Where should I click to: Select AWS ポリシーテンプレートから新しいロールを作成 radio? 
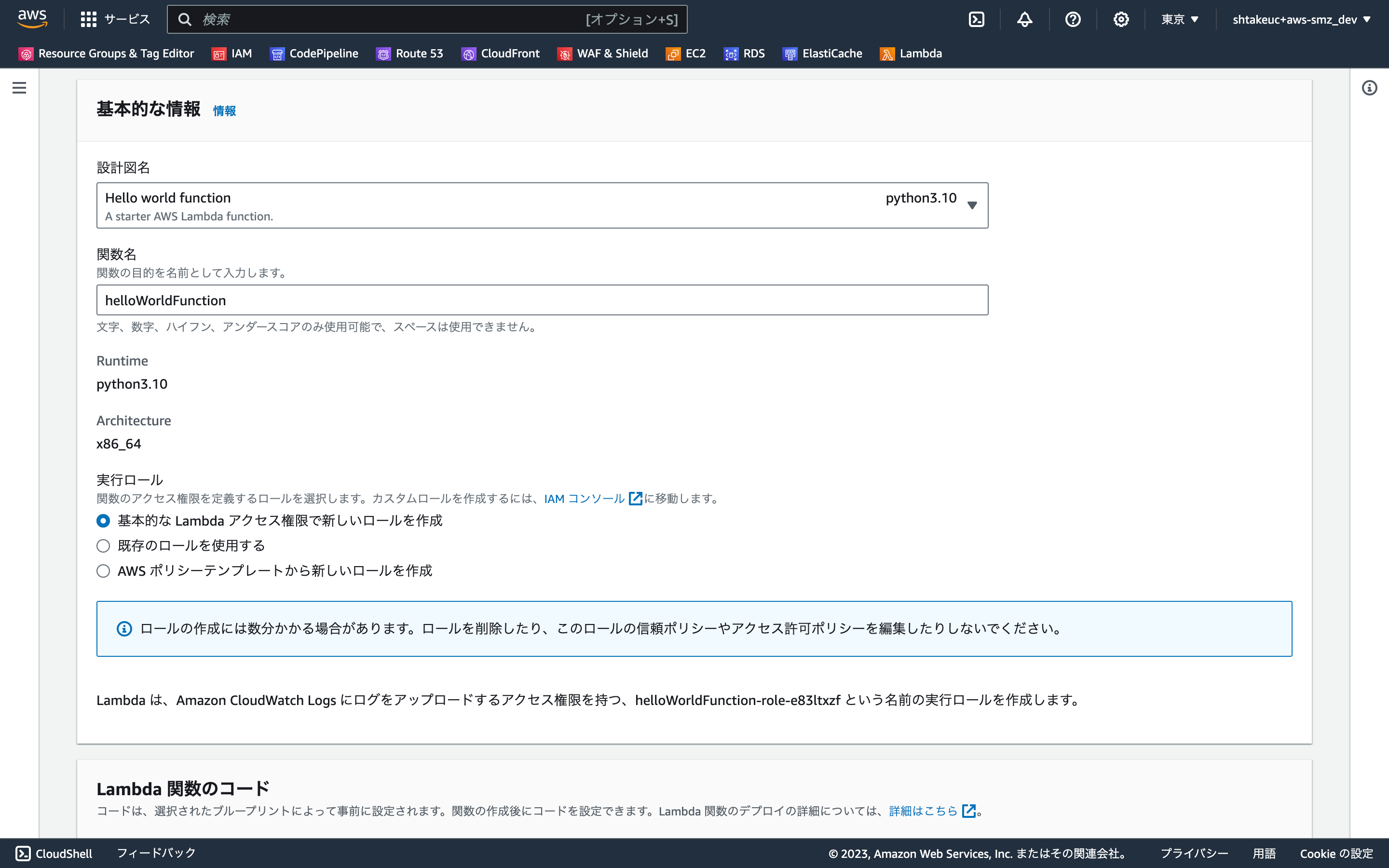(103, 571)
